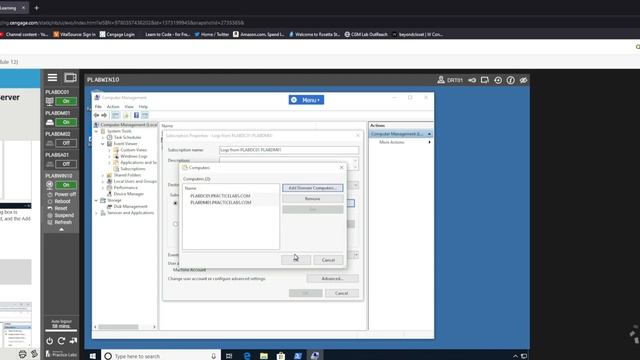Click the refresh icon at sidebar bottom
Viewport: 640px width, 360px height.
click(61, 341)
